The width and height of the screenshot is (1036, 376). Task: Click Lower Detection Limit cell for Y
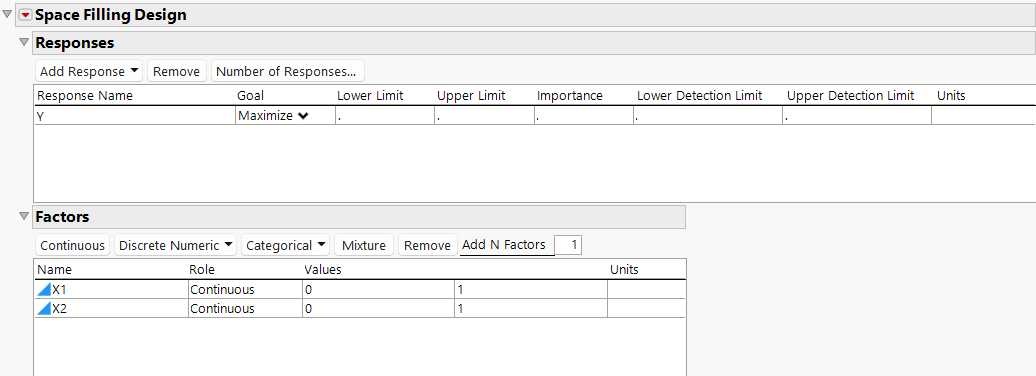point(708,116)
